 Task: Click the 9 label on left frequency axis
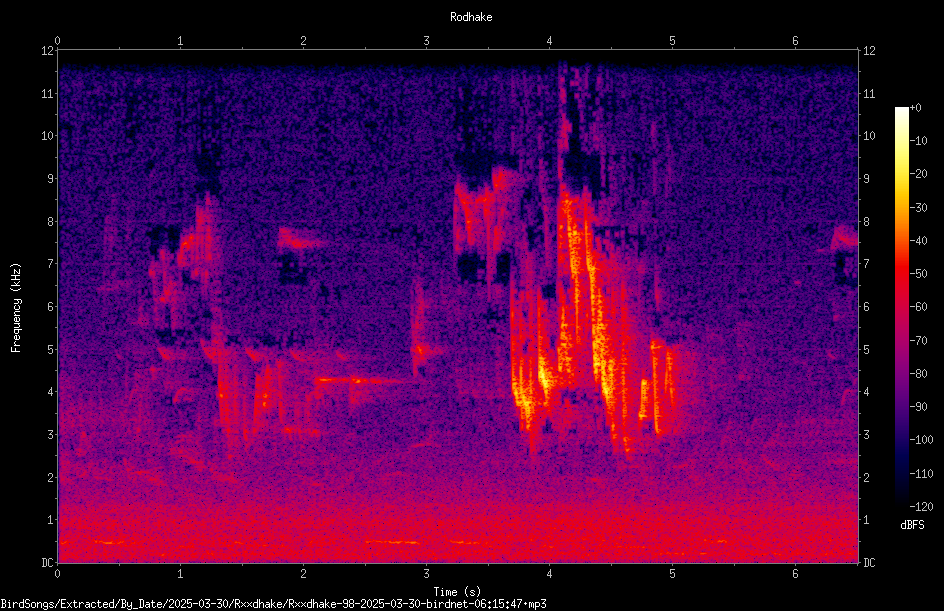[51, 179]
